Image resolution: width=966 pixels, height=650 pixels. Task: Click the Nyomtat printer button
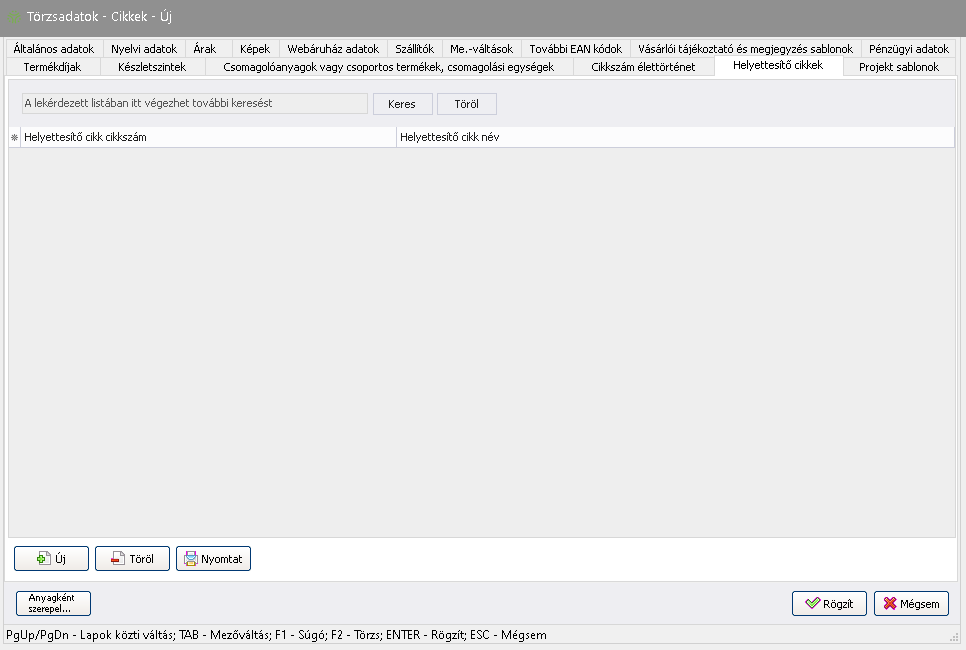pyautogui.click(x=213, y=559)
